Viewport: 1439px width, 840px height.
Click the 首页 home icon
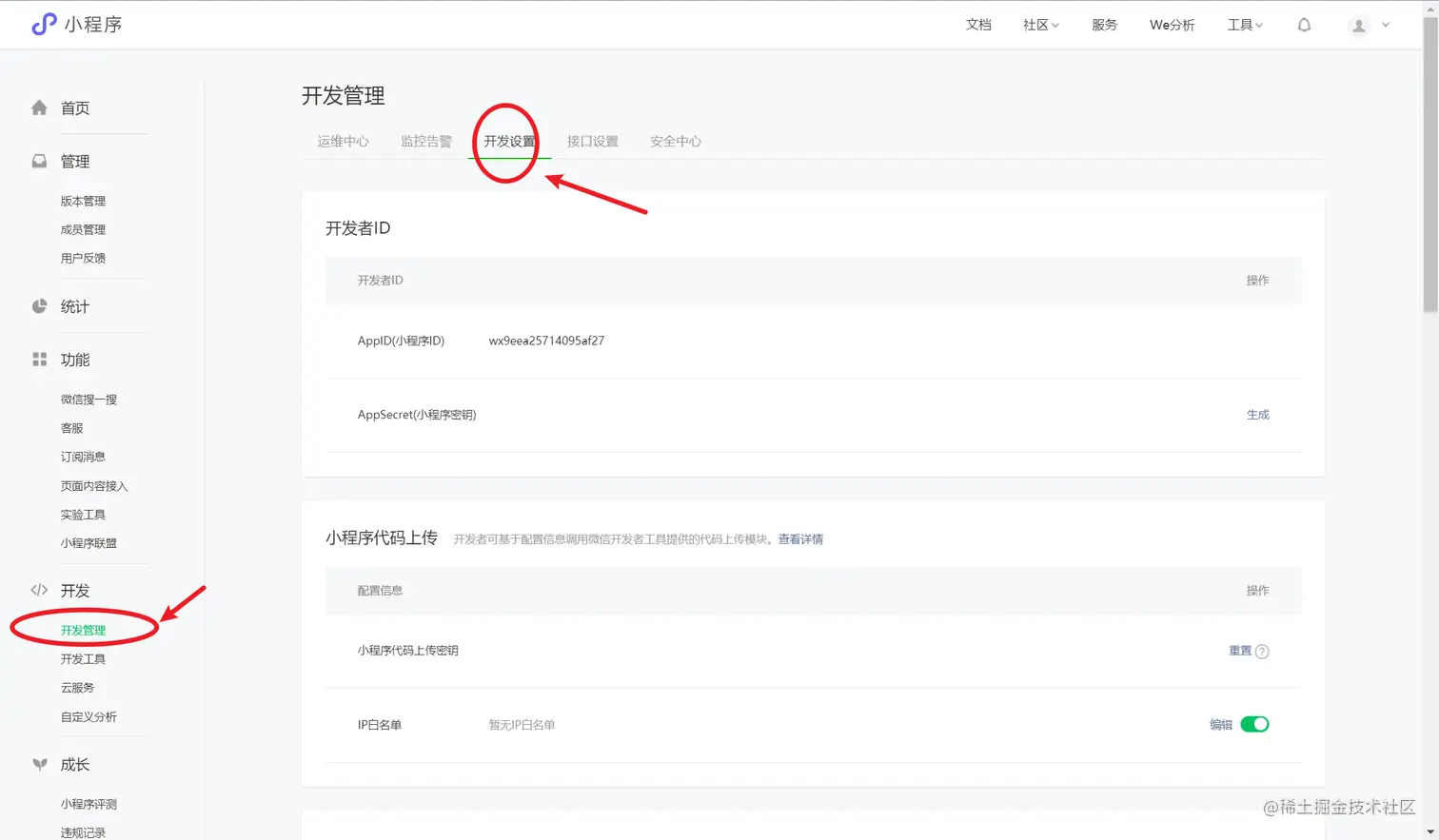(39, 107)
